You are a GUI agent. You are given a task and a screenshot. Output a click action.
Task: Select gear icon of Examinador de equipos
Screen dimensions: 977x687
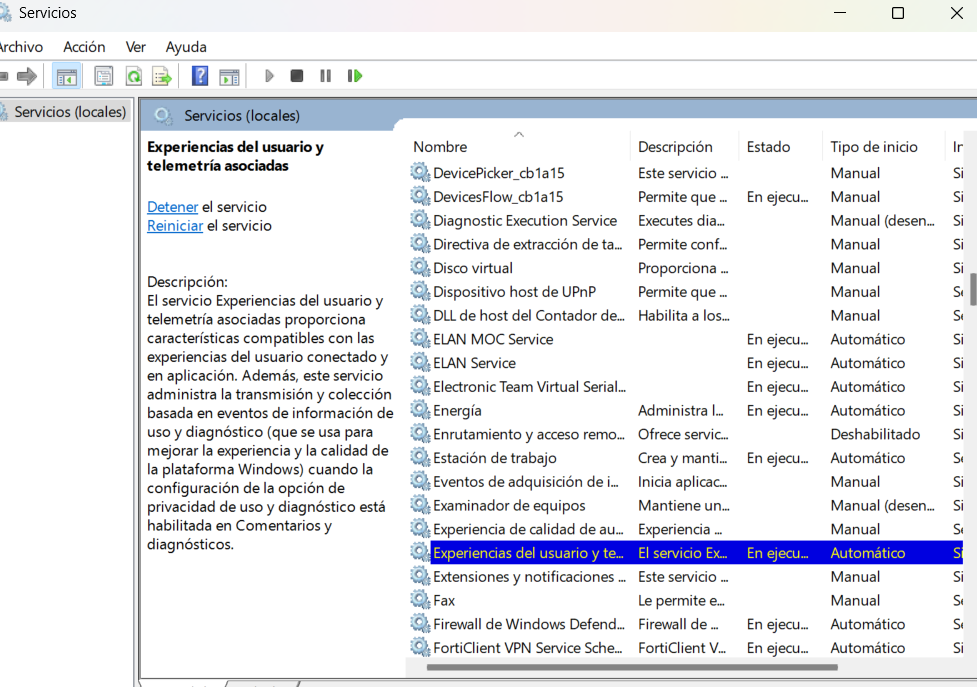(421, 505)
